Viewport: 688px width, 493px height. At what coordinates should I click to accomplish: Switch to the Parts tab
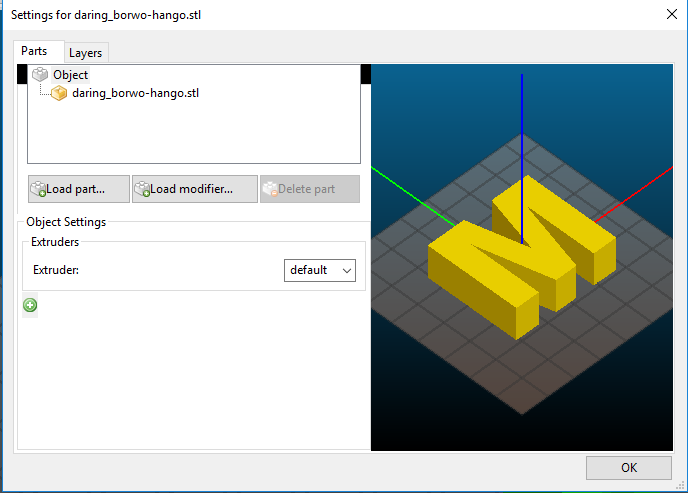click(34, 51)
